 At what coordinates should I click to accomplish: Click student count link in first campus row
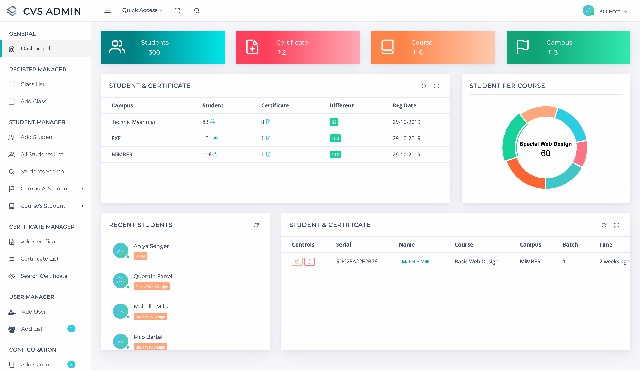coord(209,122)
